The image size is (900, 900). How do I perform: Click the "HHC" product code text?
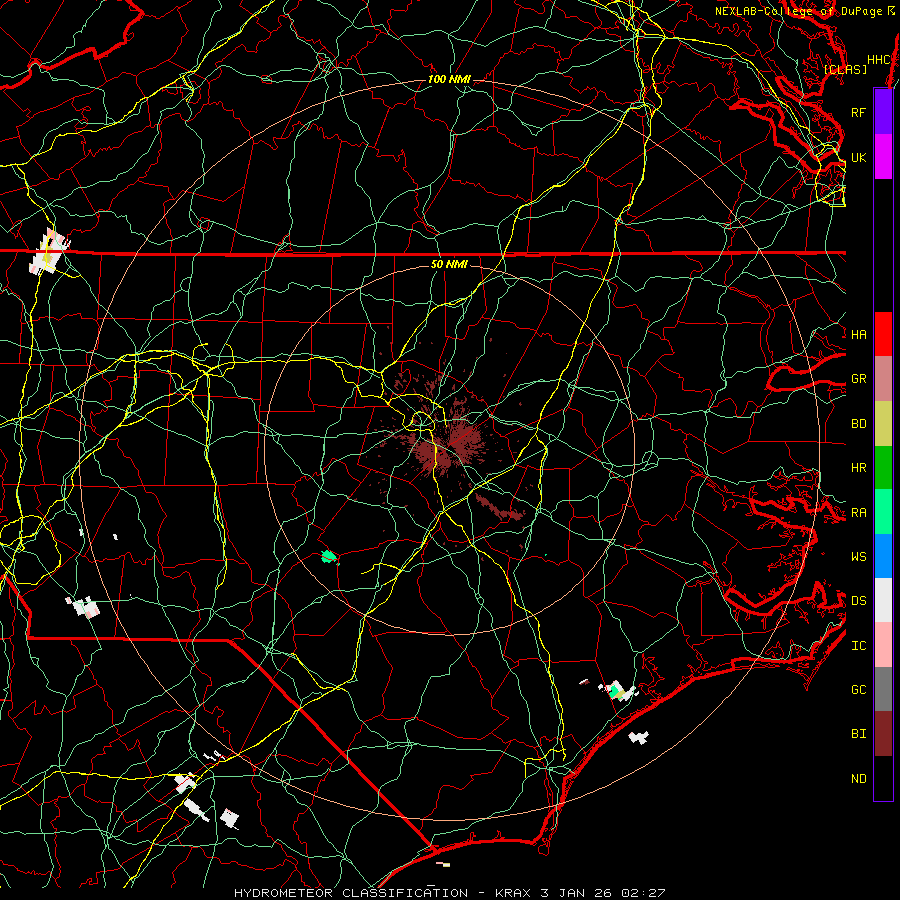tap(879, 60)
